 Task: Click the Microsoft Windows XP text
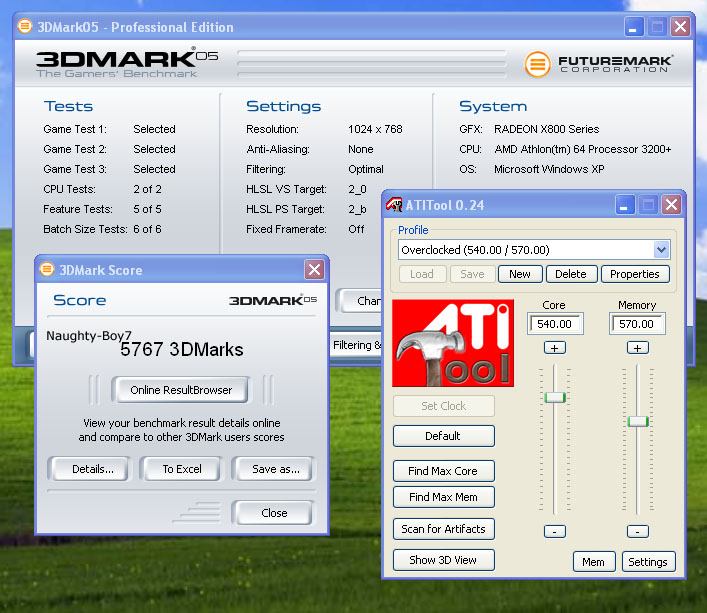549,169
